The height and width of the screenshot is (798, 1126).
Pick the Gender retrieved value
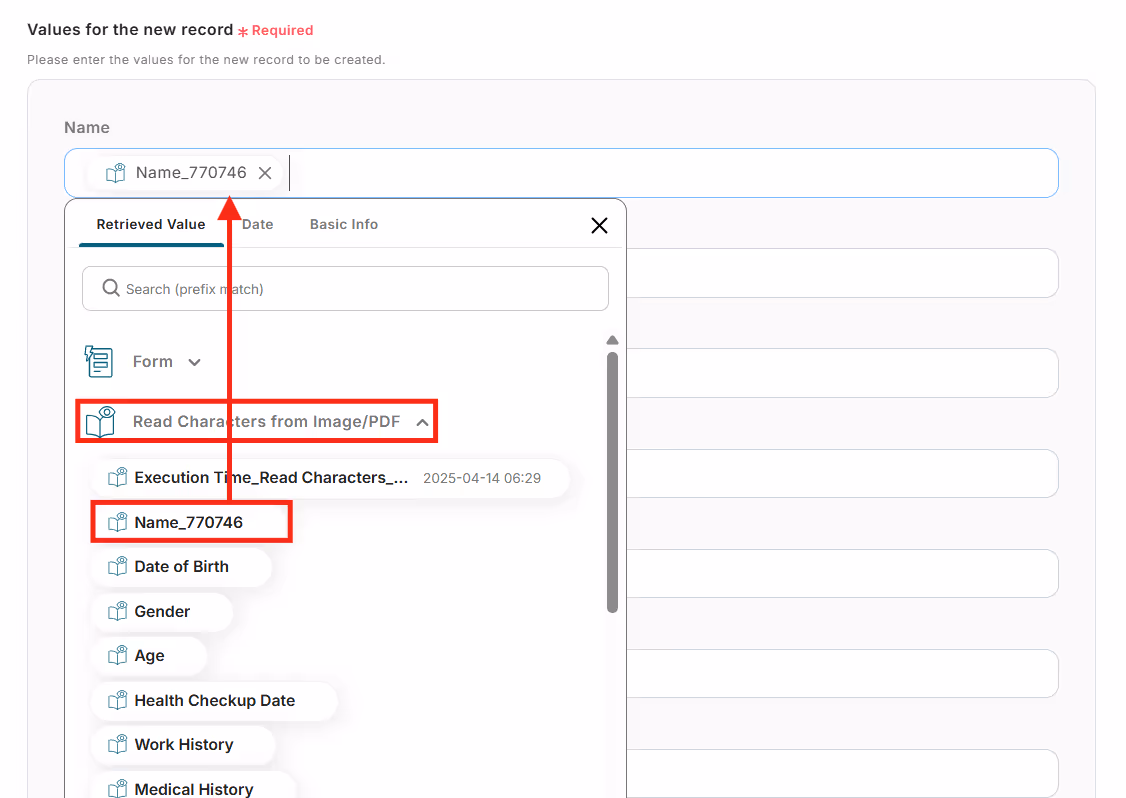[162, 611]
